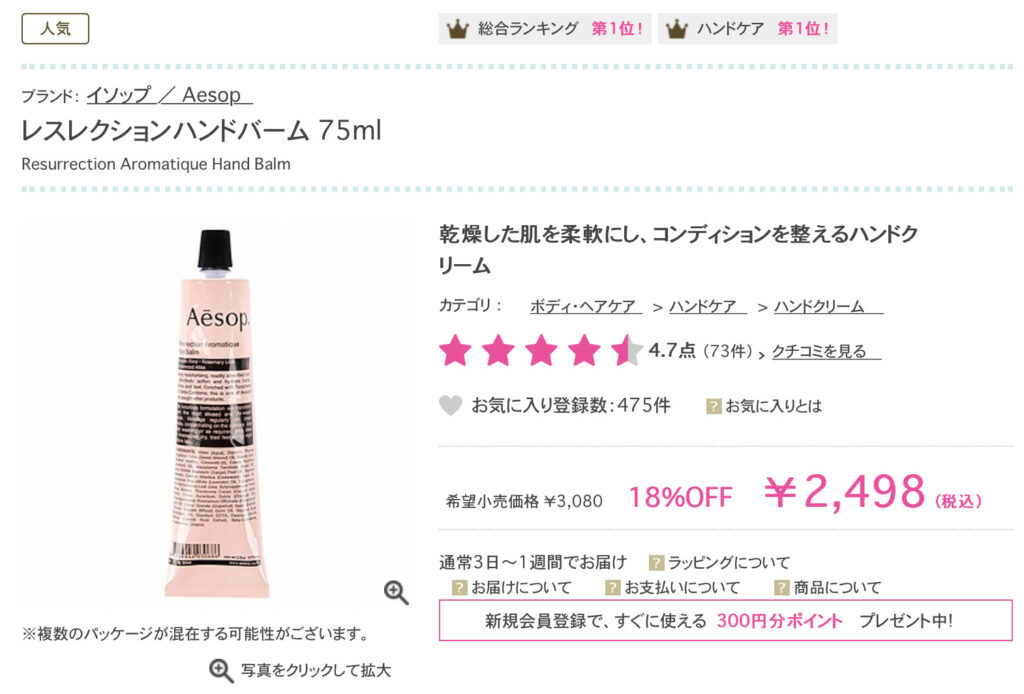Image resolution: width=1024 pixels, height=694 pixels.
Task: Click the magnifier icon on product image
Action: coord(396,592)
